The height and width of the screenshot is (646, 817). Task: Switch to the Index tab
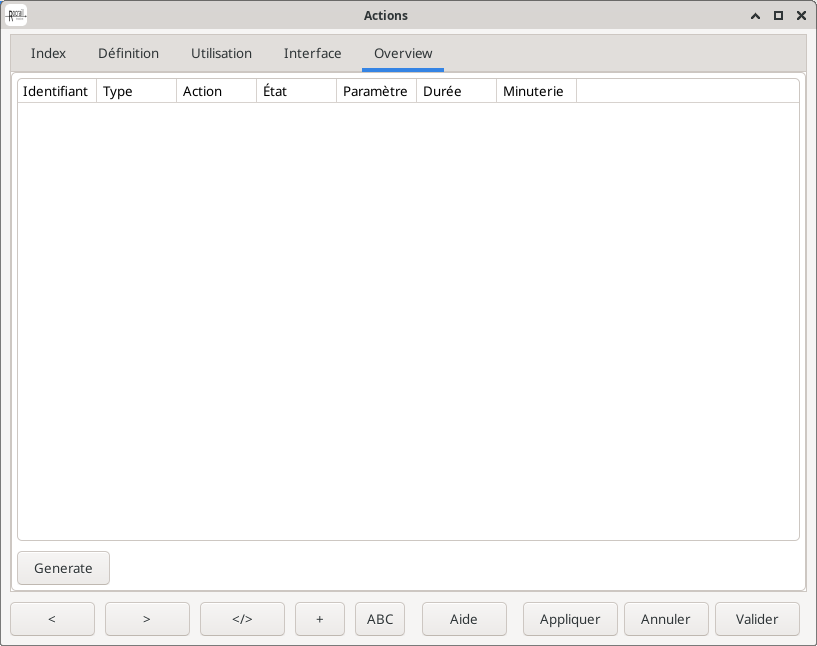point(48,54)
